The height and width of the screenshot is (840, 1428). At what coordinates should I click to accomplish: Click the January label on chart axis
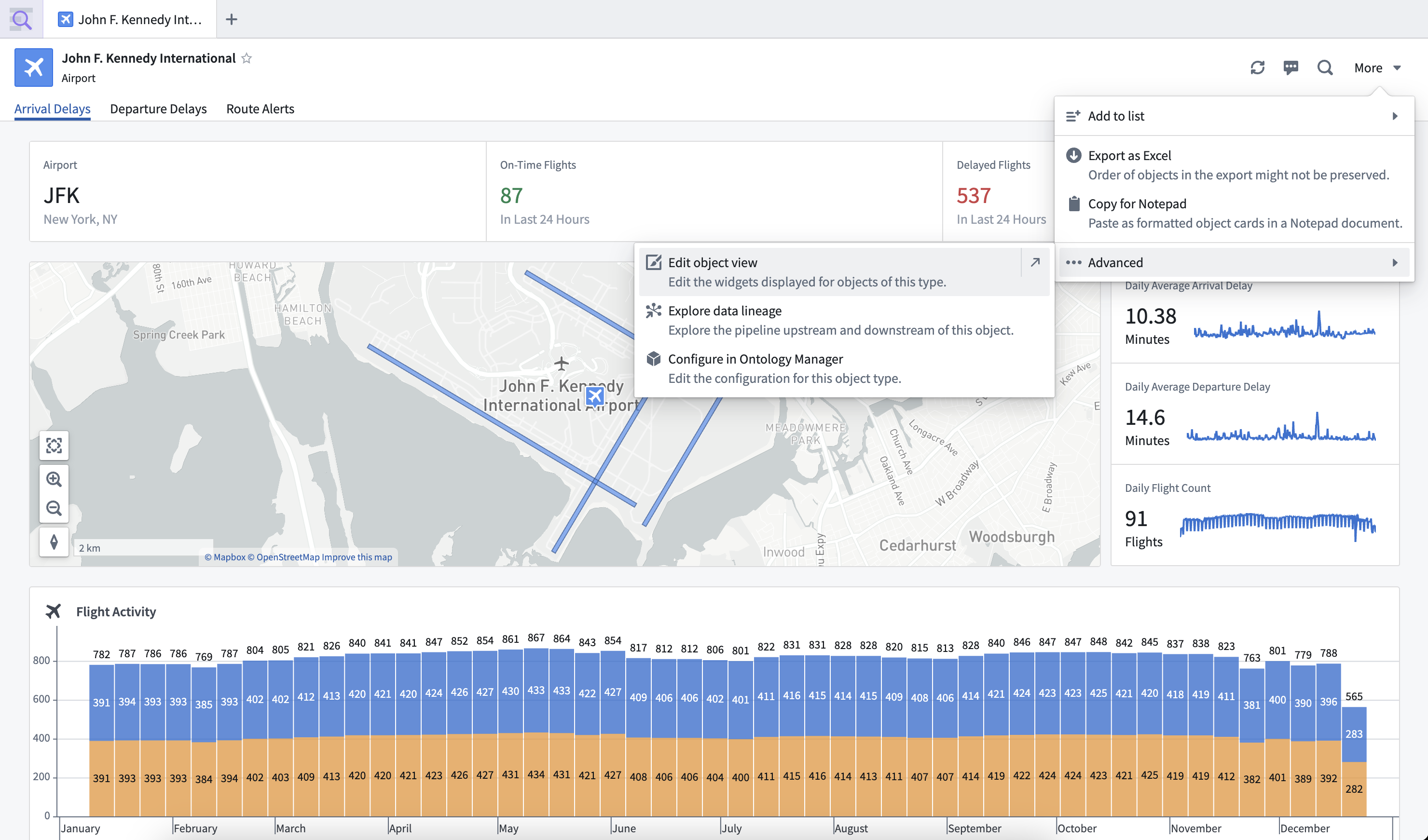coord(81,828)
